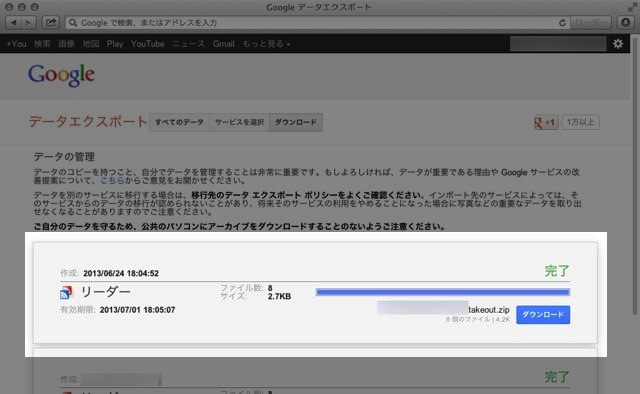Click the リーダー service name
This screenshot has width=640, height=394.
[x=106, y=292]
